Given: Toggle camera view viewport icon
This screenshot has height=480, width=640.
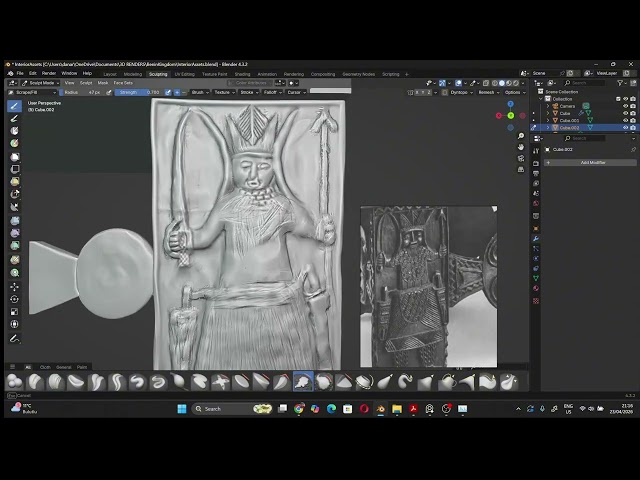Looking at the screenshot, I should [521, 158].
